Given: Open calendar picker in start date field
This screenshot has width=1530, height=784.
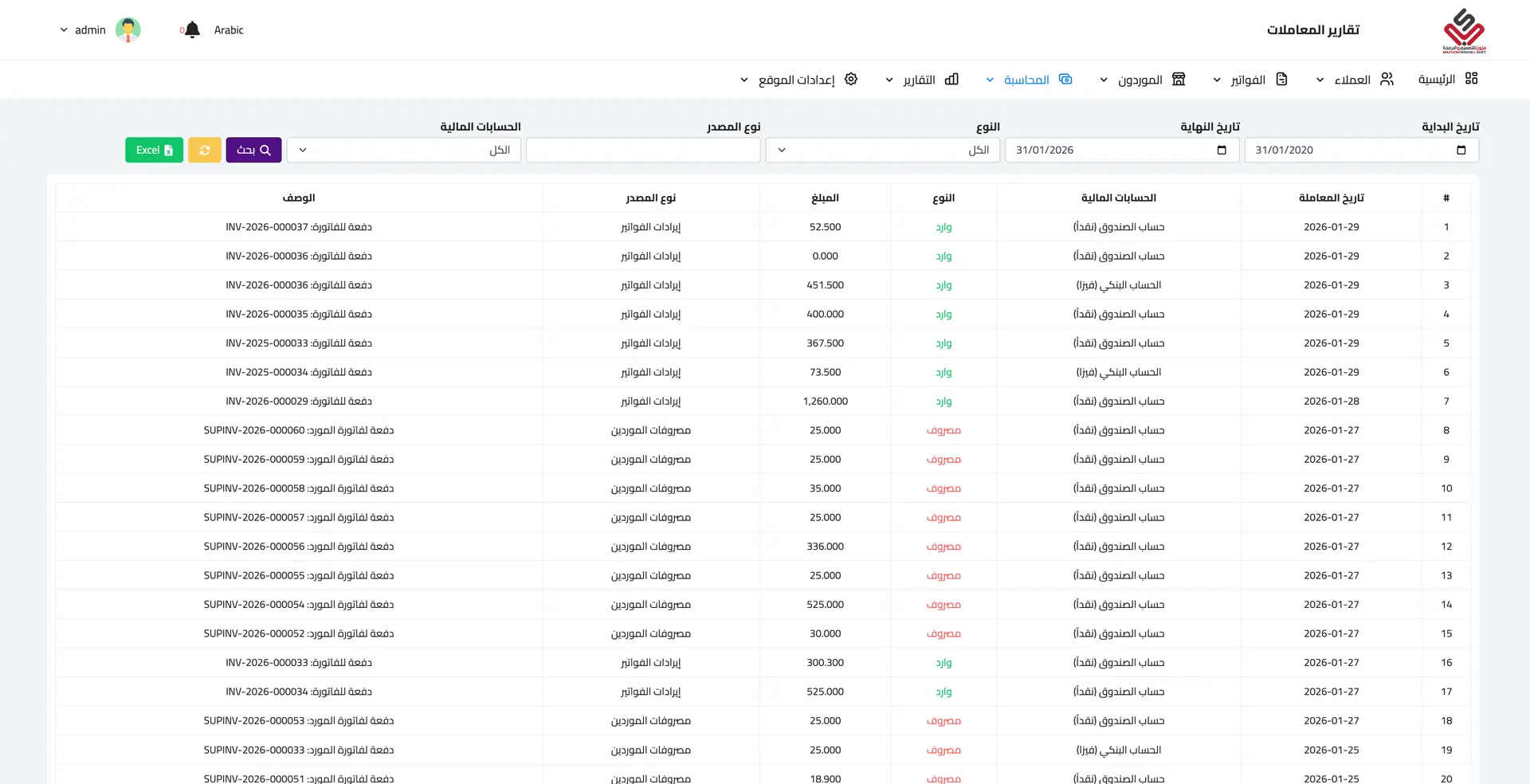Looking at the screenshot, I should point(1461,150).
